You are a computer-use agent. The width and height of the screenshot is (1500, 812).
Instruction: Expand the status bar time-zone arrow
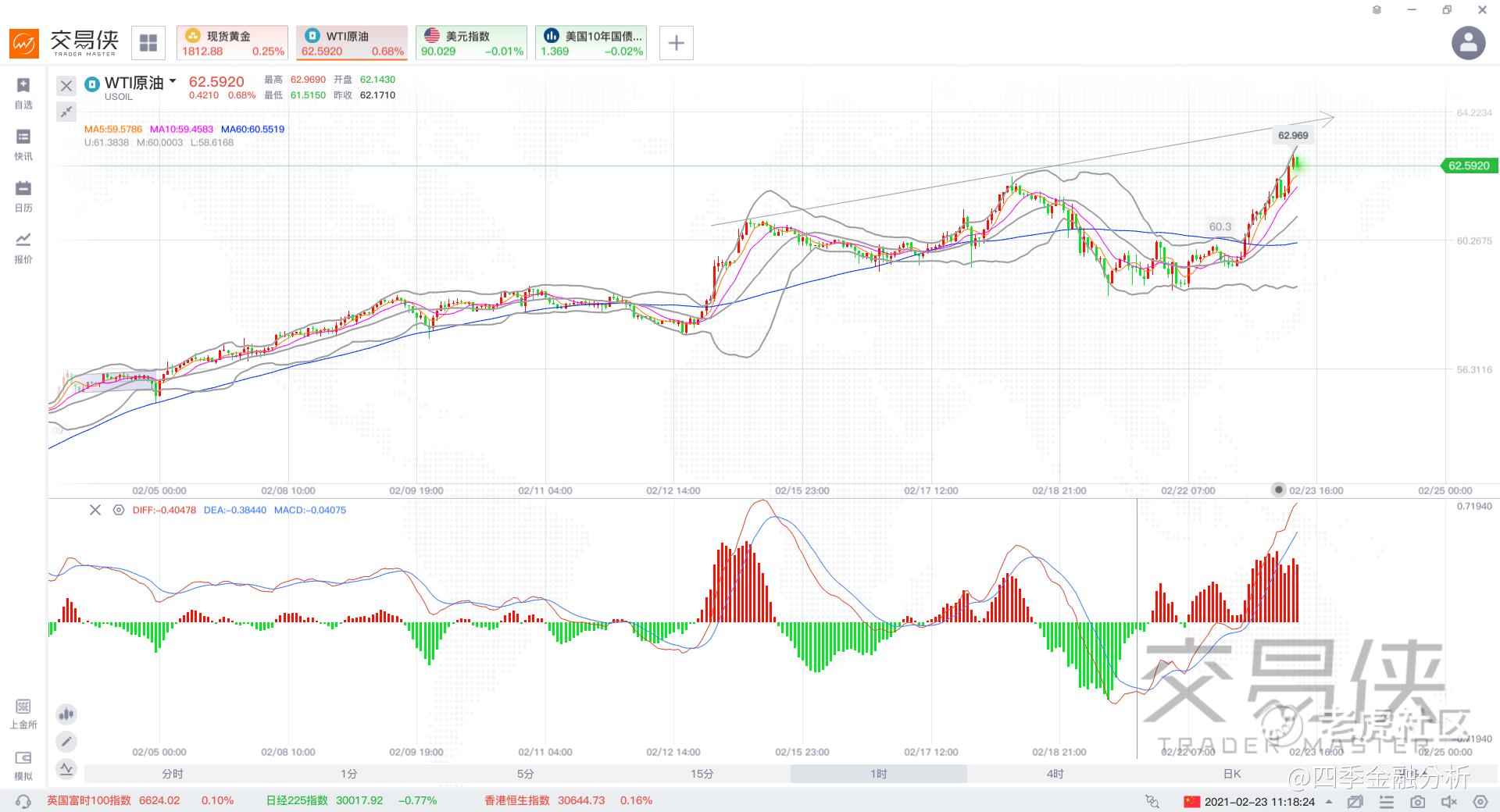click(x=1329, y=802)
